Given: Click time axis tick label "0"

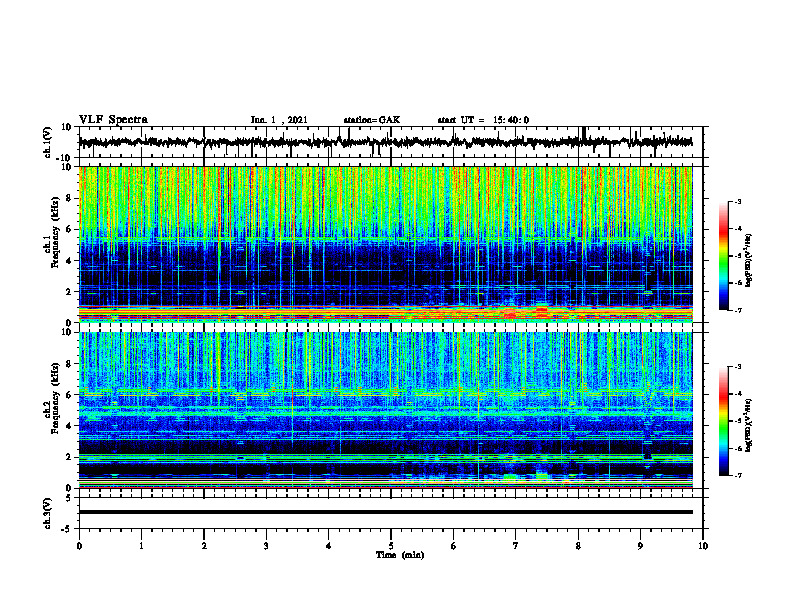Looking at the screenshot, I should (79, 546).
